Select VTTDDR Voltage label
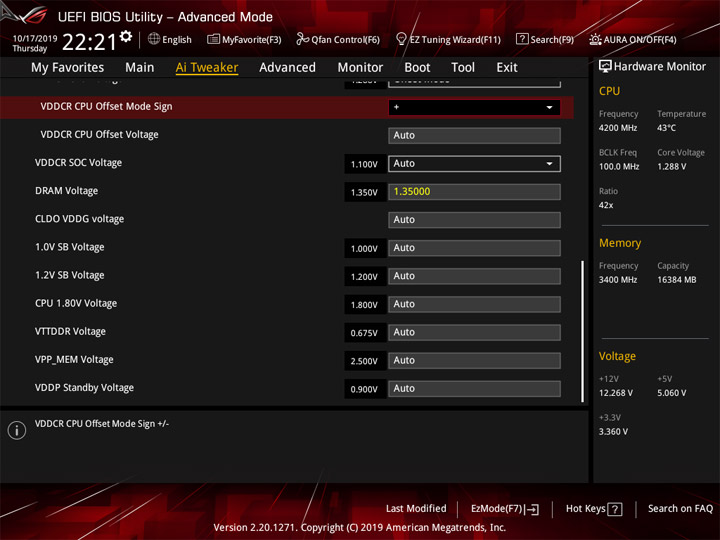Screen dimensions: 720x540 pos(70,332)
